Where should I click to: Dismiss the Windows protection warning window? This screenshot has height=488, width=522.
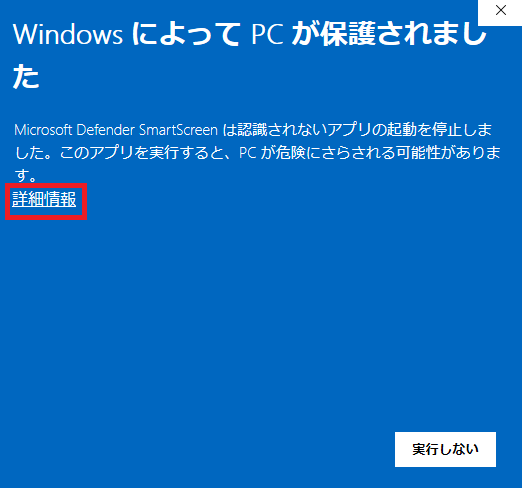(x=500, y=11)
